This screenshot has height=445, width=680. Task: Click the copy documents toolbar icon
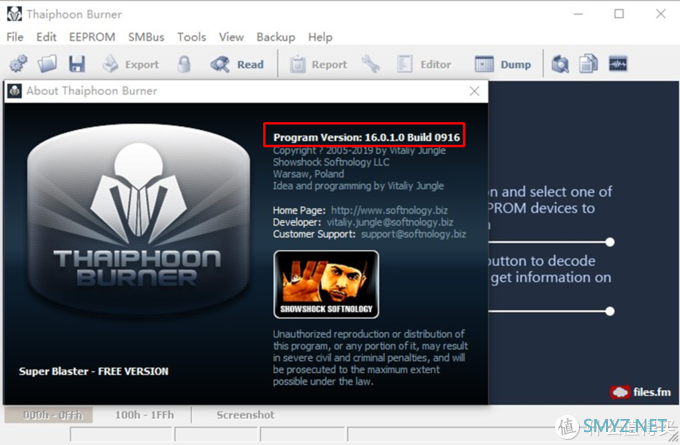pyautogui.click(x=588, y=64)
